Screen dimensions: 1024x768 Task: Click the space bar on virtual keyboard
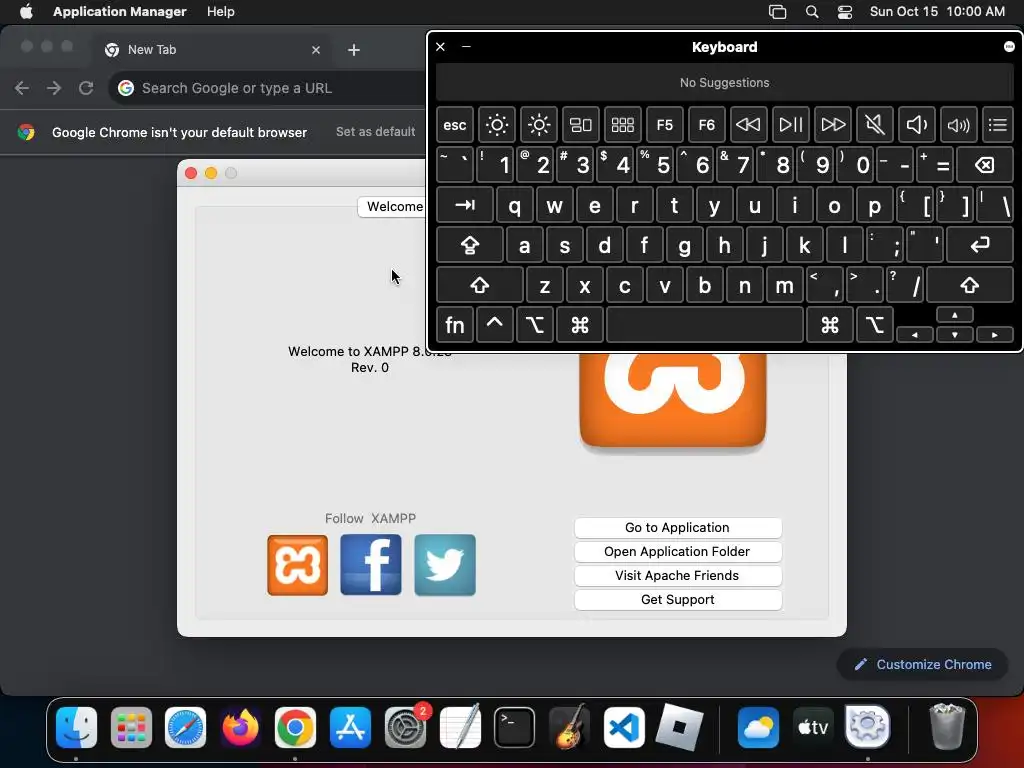705,325
